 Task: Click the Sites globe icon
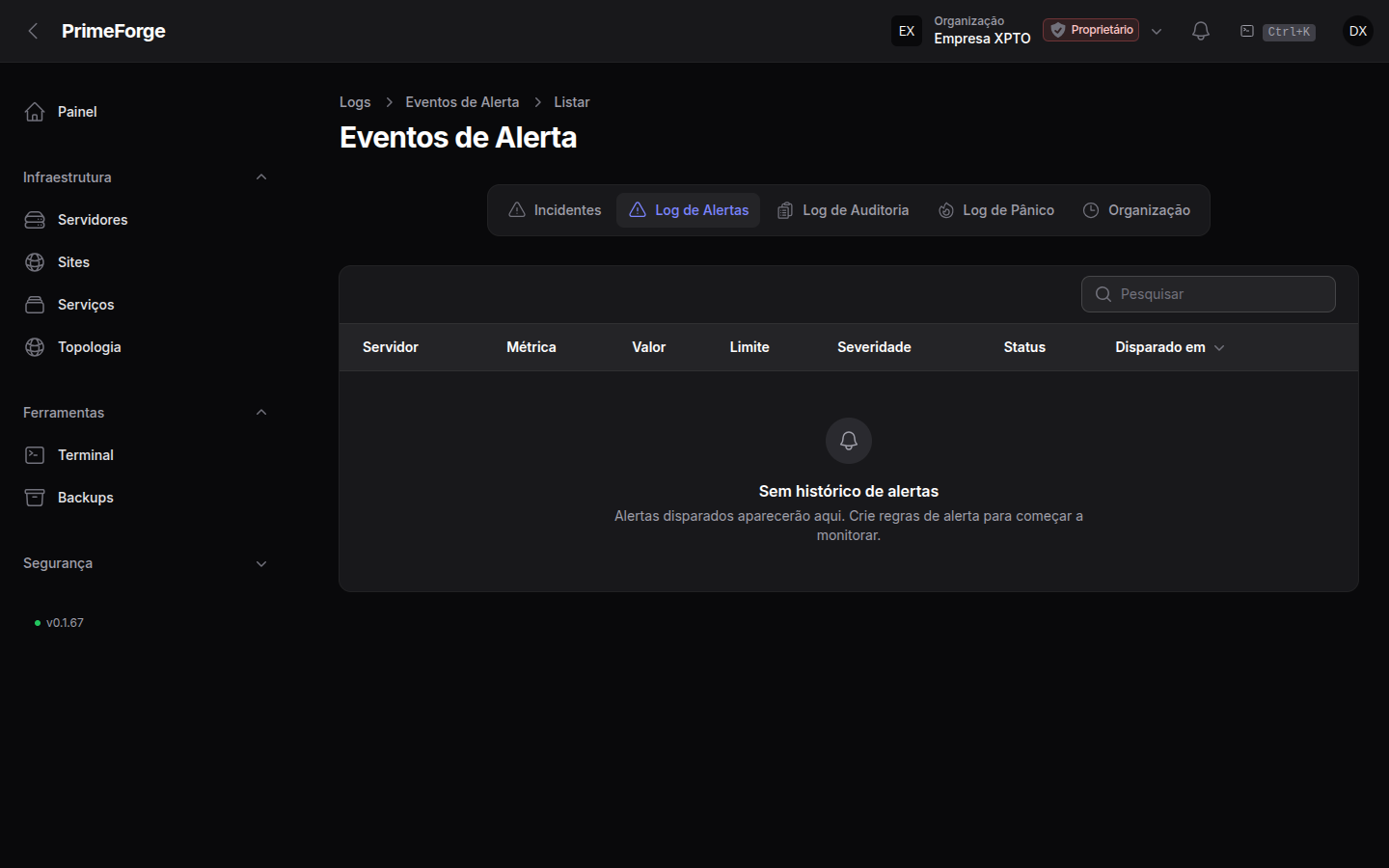pyautogui.click(x=35, y=262)
